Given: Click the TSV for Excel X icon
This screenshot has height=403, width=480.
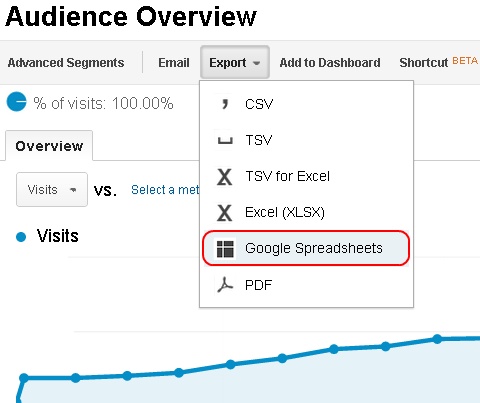Looking at the screenshot, I should coord(225,177).
